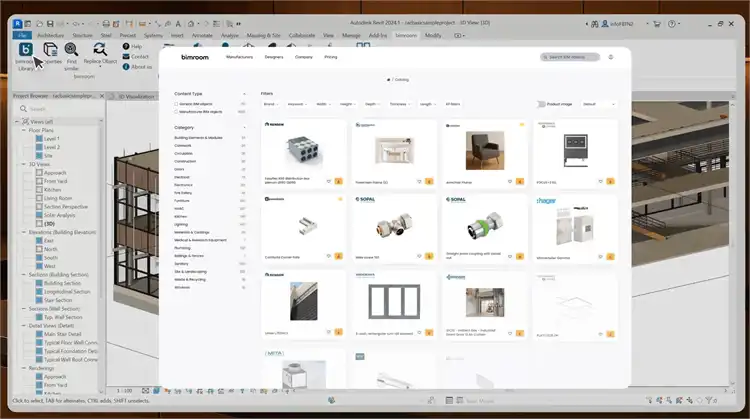
Task: Click the Save icon in quick access toolbar
Action: [x=49, y=23]
